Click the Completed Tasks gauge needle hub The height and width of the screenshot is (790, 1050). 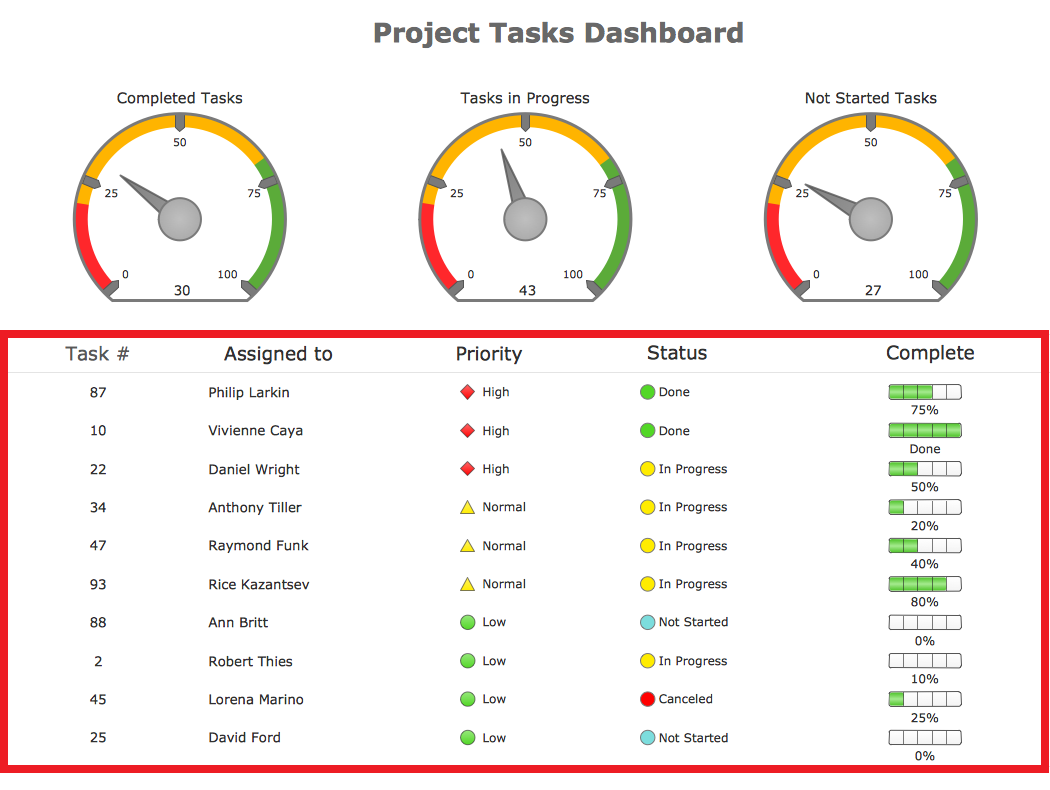tap(179, 219)
